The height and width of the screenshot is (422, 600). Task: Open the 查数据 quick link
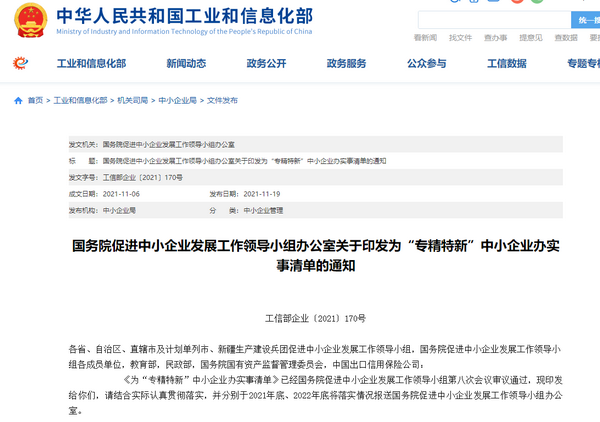click(x=565, y=38)
